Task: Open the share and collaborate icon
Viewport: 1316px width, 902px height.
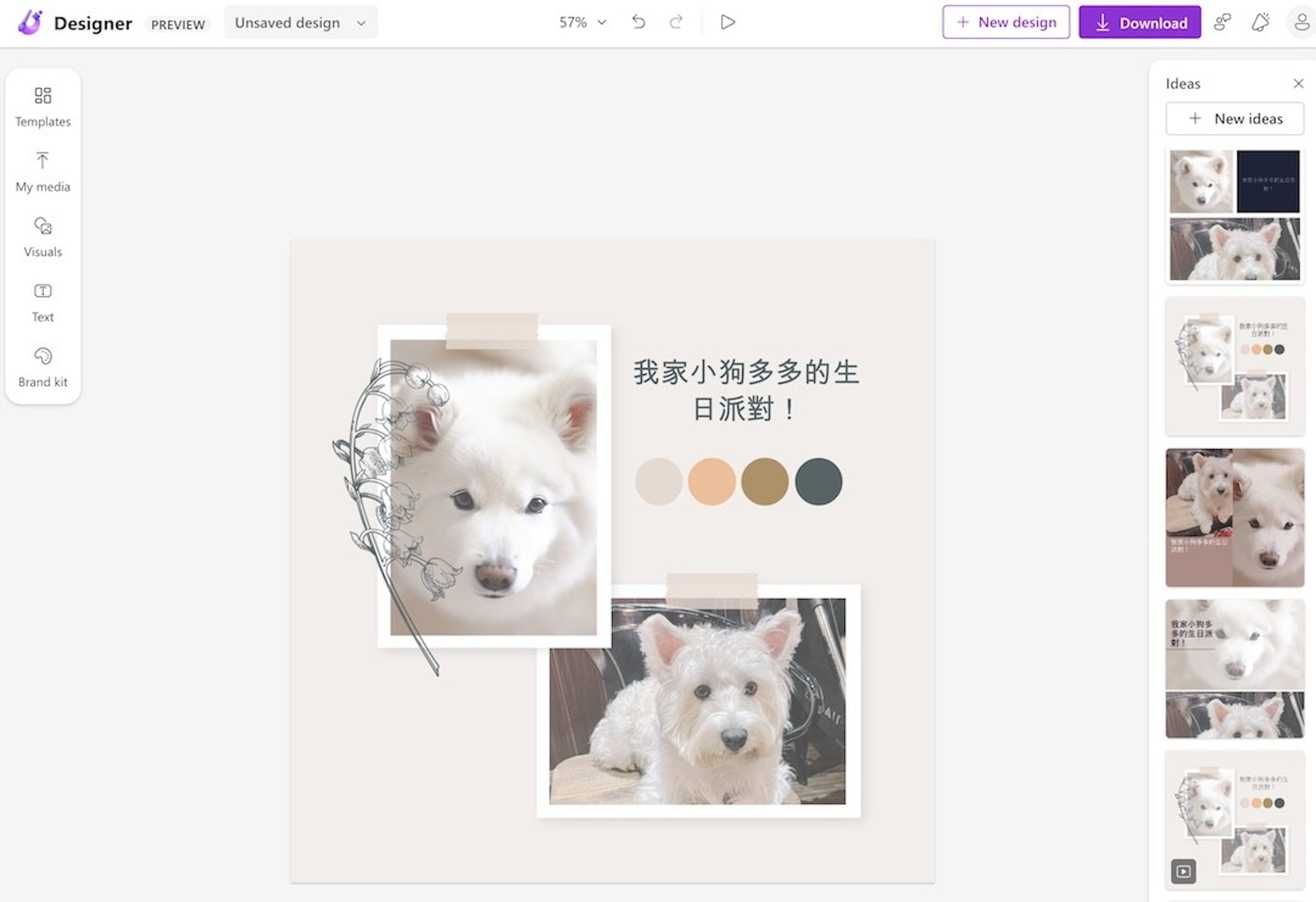Action: point(1222,23)
